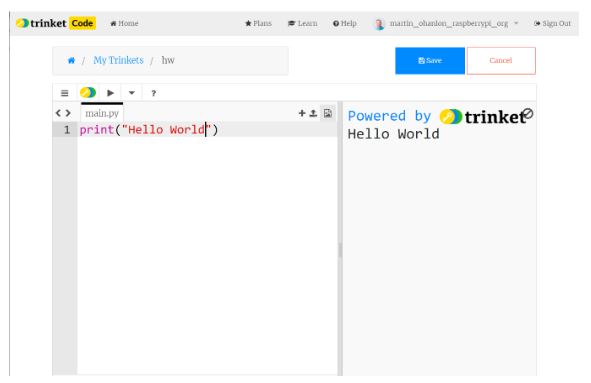Go to the Home page link

coord(124,23)
